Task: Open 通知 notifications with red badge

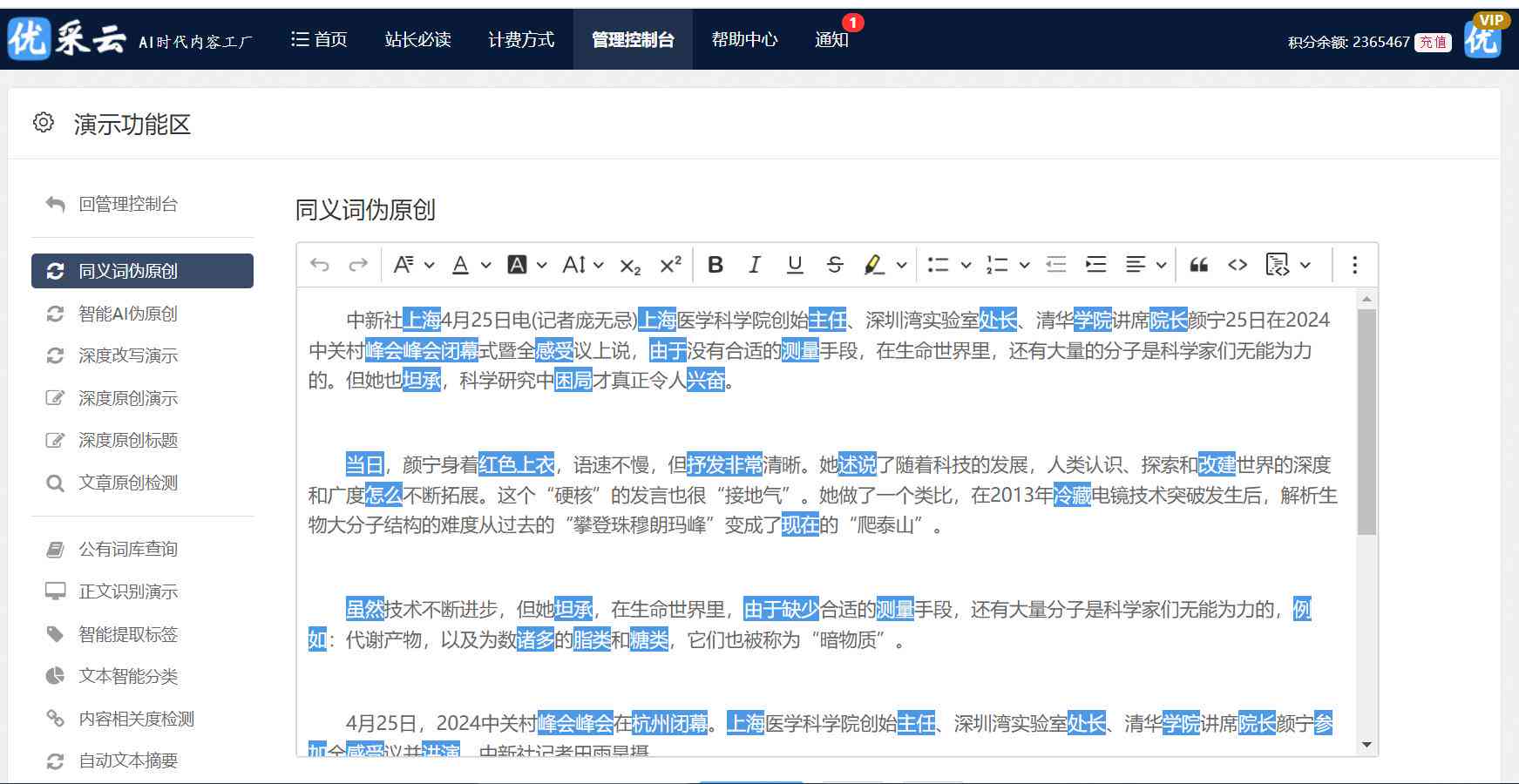Action: click(832, 39)
